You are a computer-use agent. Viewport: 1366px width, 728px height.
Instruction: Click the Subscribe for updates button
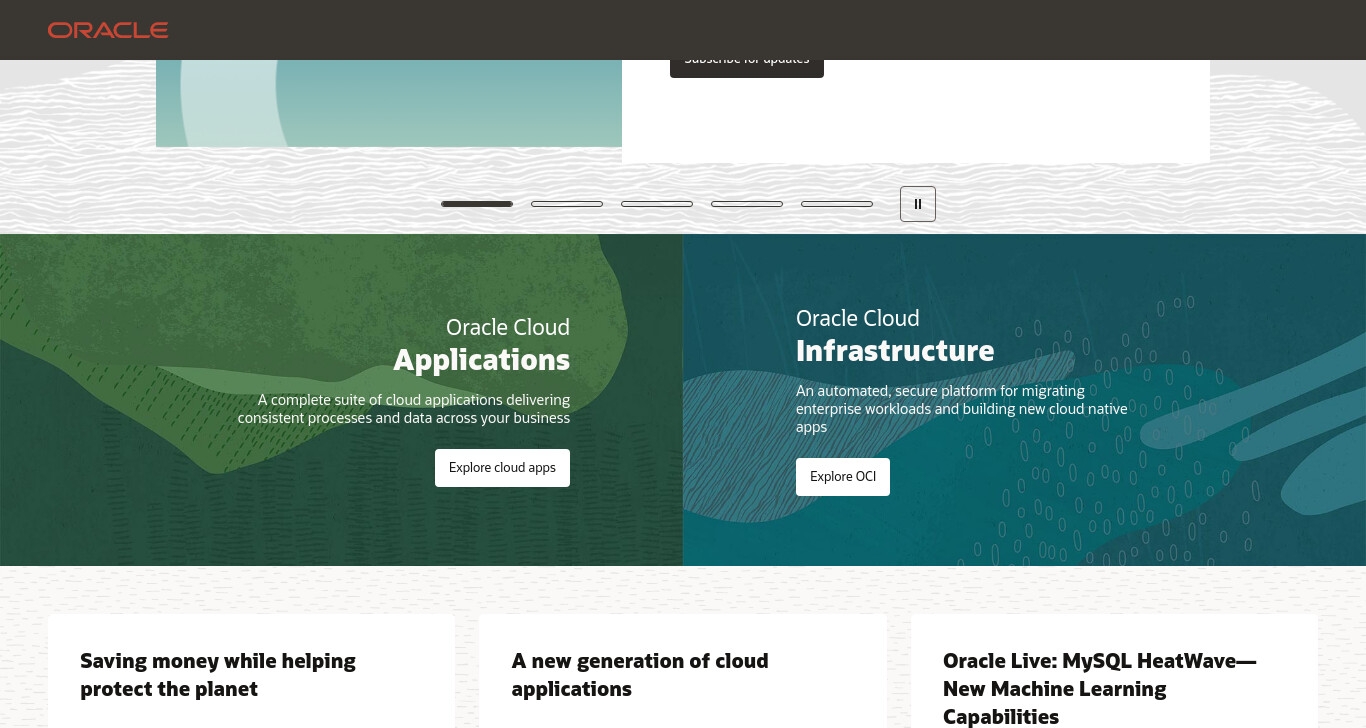coord(747,68)
